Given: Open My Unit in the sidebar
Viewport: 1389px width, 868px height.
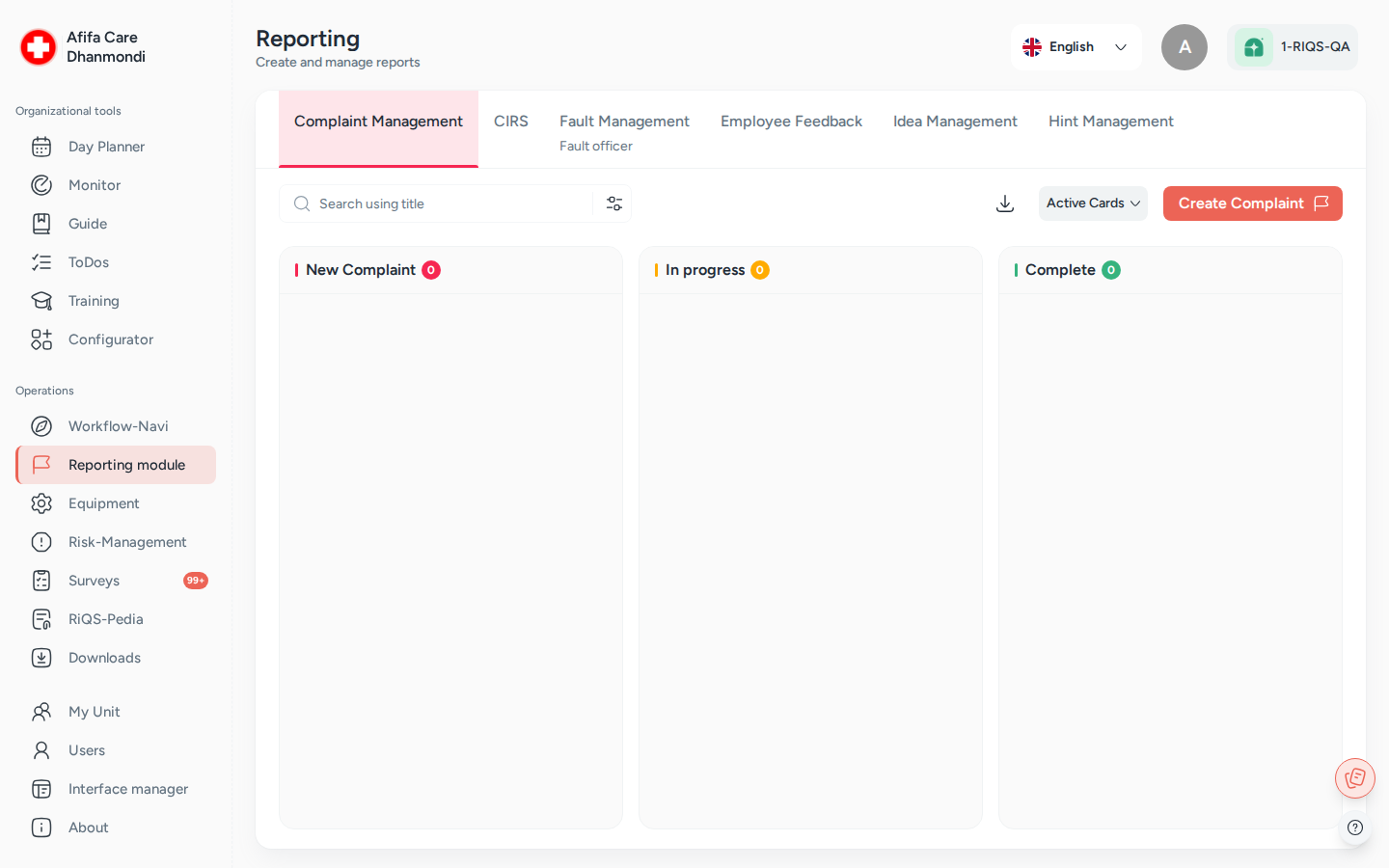Looking at the screenshot, I should click(x=116, y=712).
